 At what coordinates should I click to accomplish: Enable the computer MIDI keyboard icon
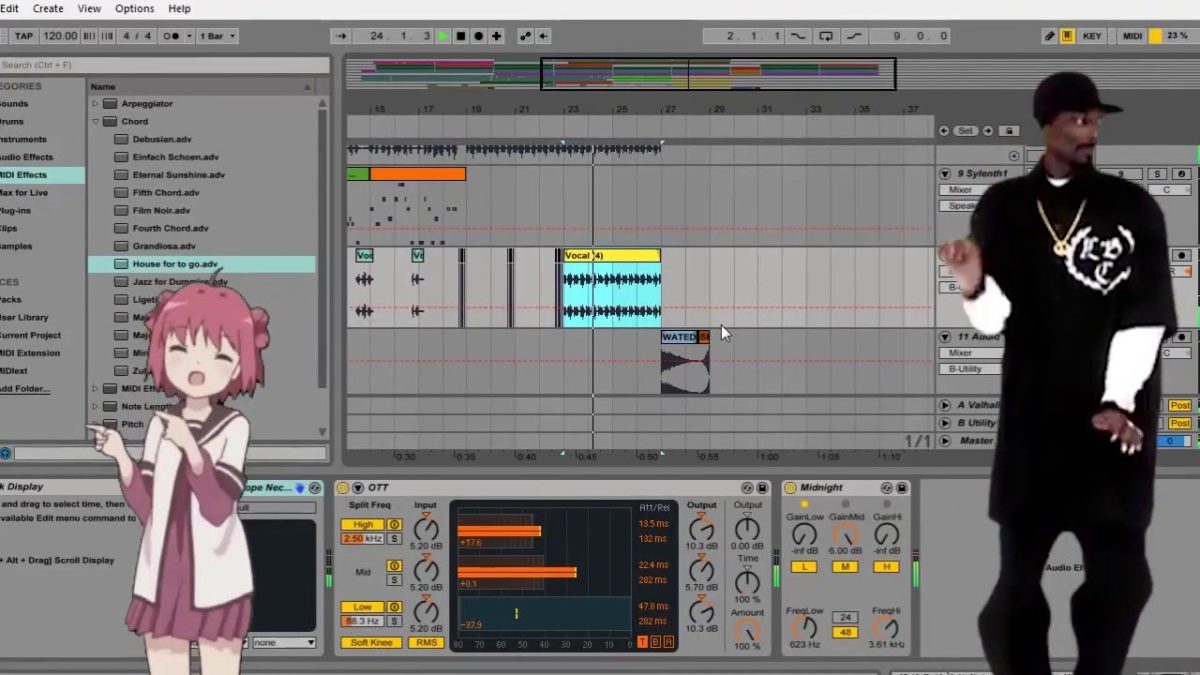point(1068,36)
